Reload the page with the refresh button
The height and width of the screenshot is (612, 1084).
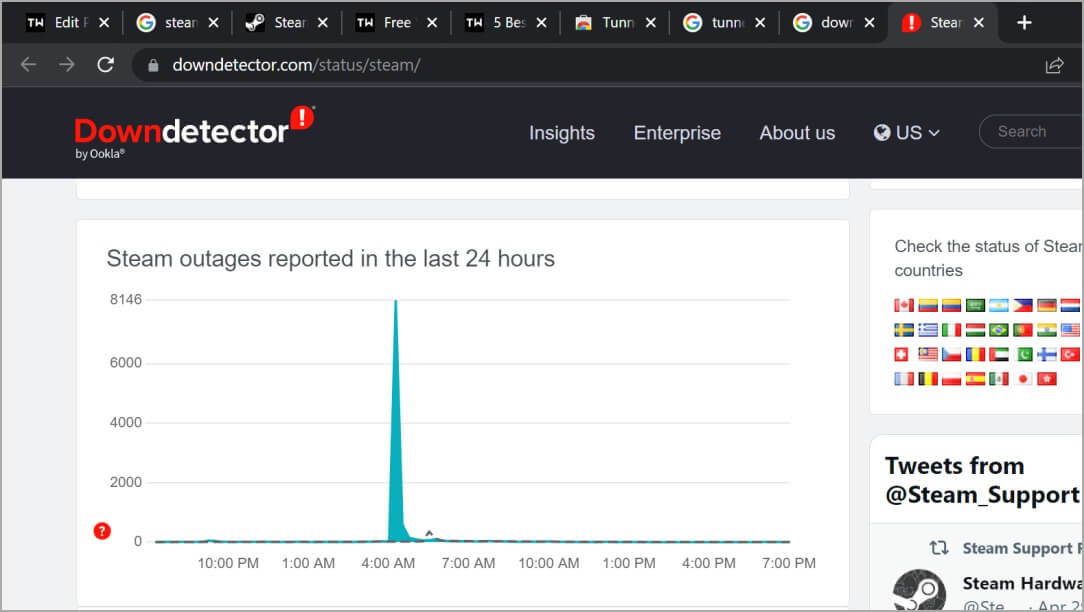(x=105, y=65)
